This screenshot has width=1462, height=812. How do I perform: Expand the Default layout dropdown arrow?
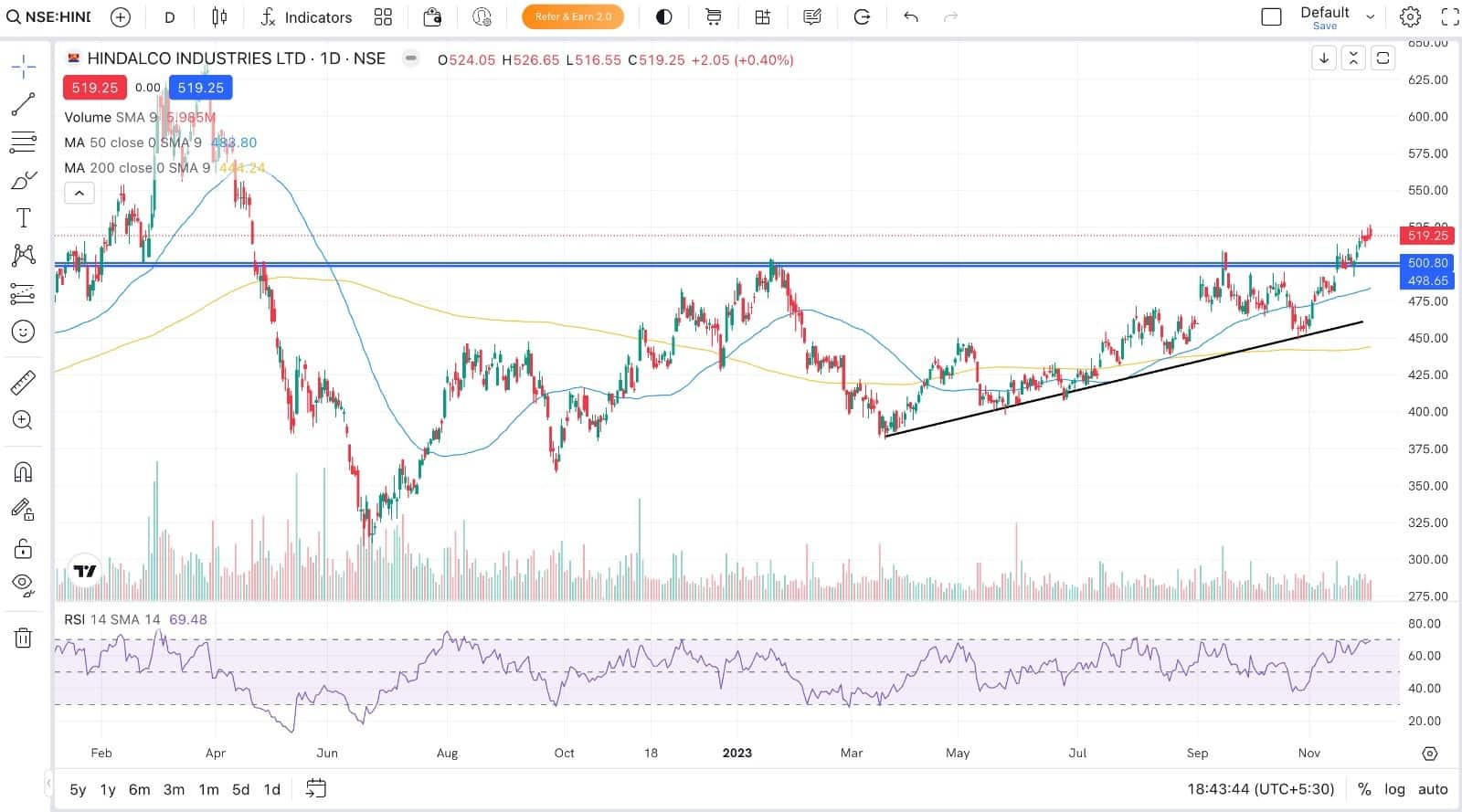tap(1370, 16)
